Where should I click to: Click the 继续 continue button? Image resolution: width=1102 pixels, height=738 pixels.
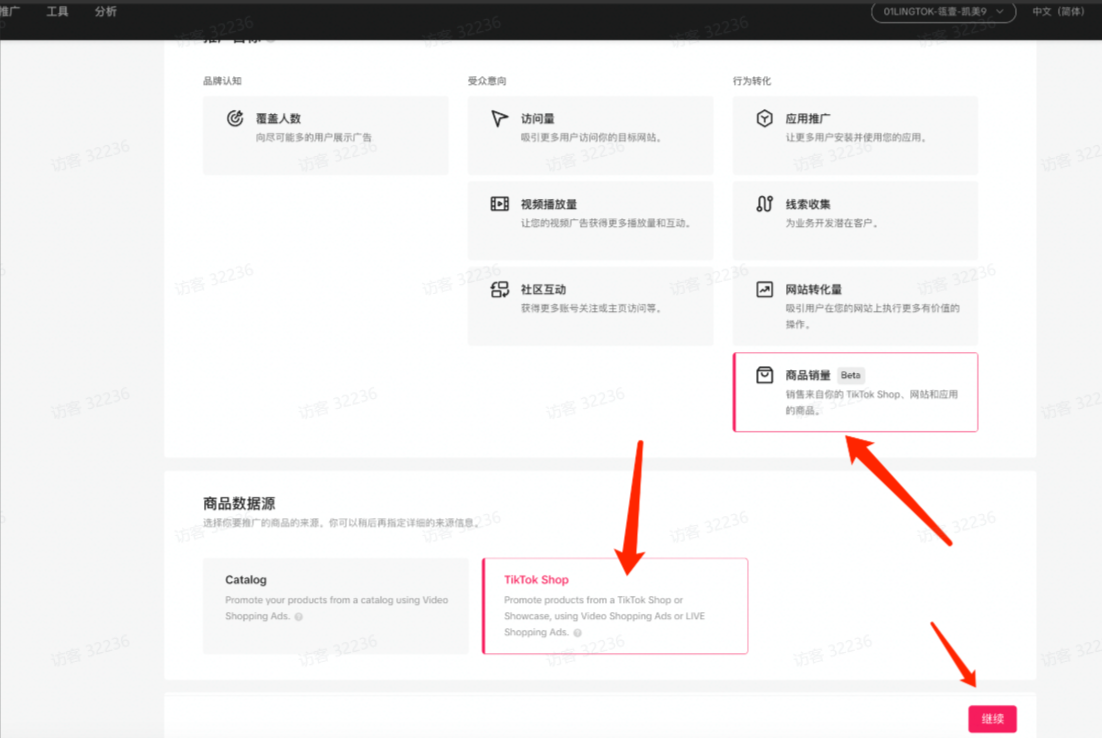coord(991,718)
